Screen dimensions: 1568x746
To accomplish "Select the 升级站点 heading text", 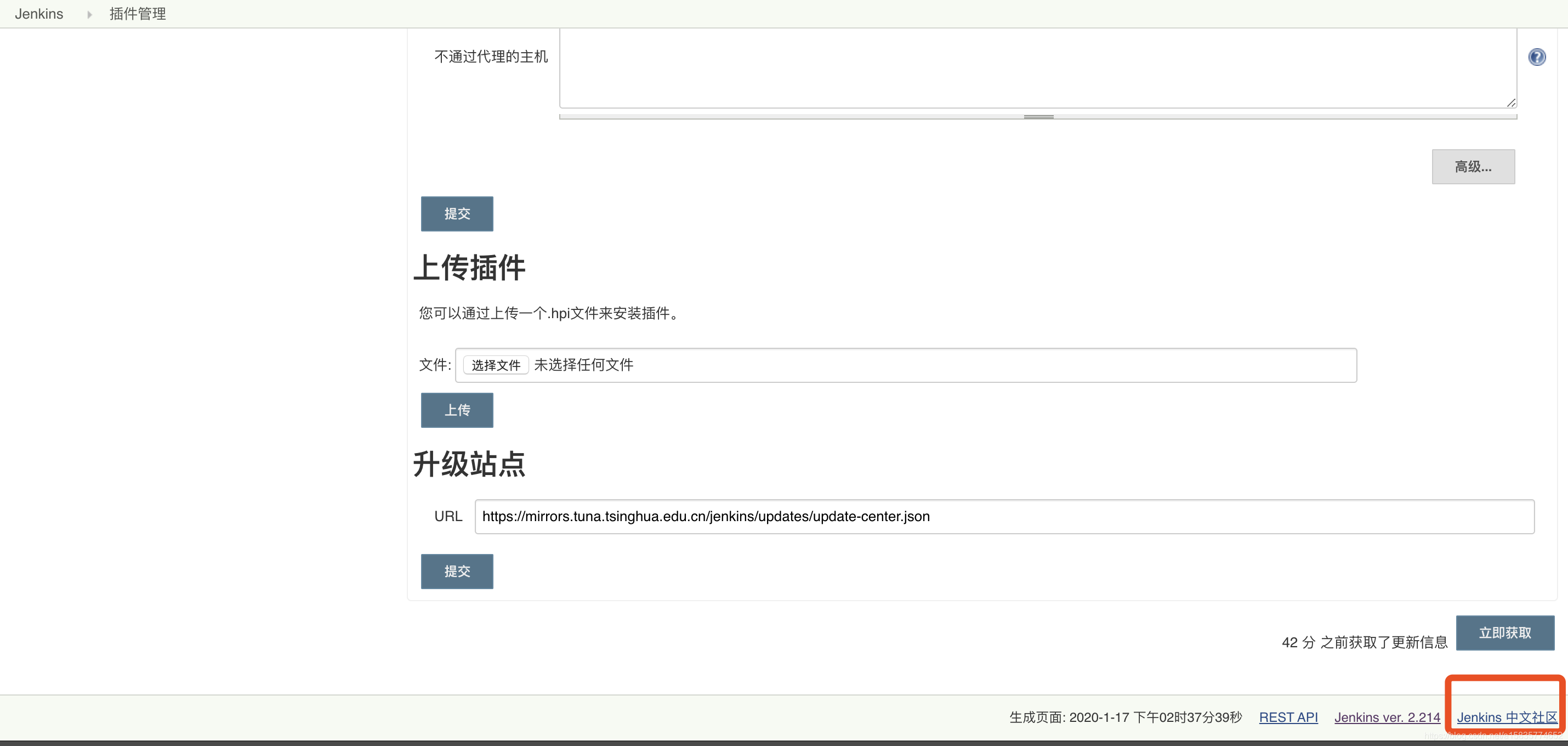I will (469, 464).
